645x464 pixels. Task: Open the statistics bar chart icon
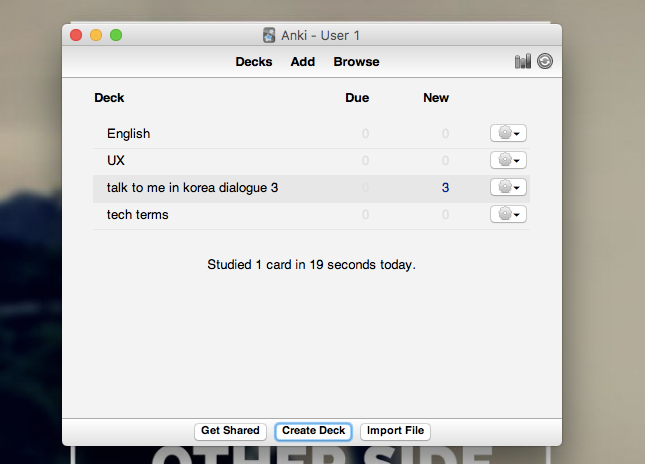coord(523,61)
